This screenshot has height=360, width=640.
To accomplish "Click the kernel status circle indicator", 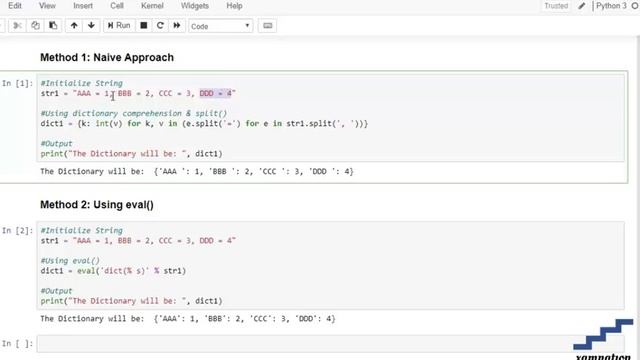I will click(x=635, y=6).
